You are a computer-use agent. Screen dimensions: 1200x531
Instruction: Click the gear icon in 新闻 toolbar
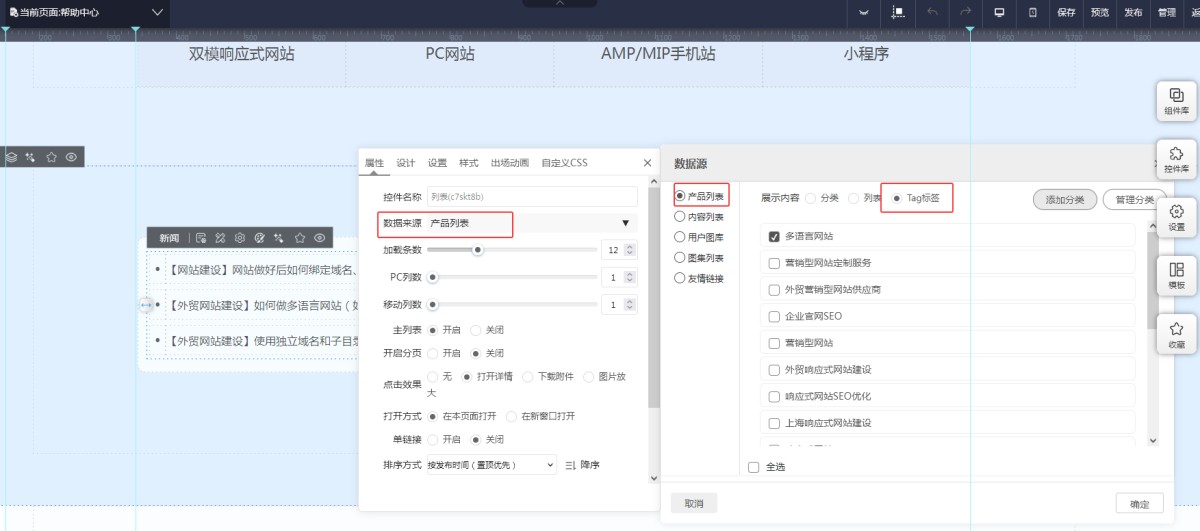click(x=240, y=238)
